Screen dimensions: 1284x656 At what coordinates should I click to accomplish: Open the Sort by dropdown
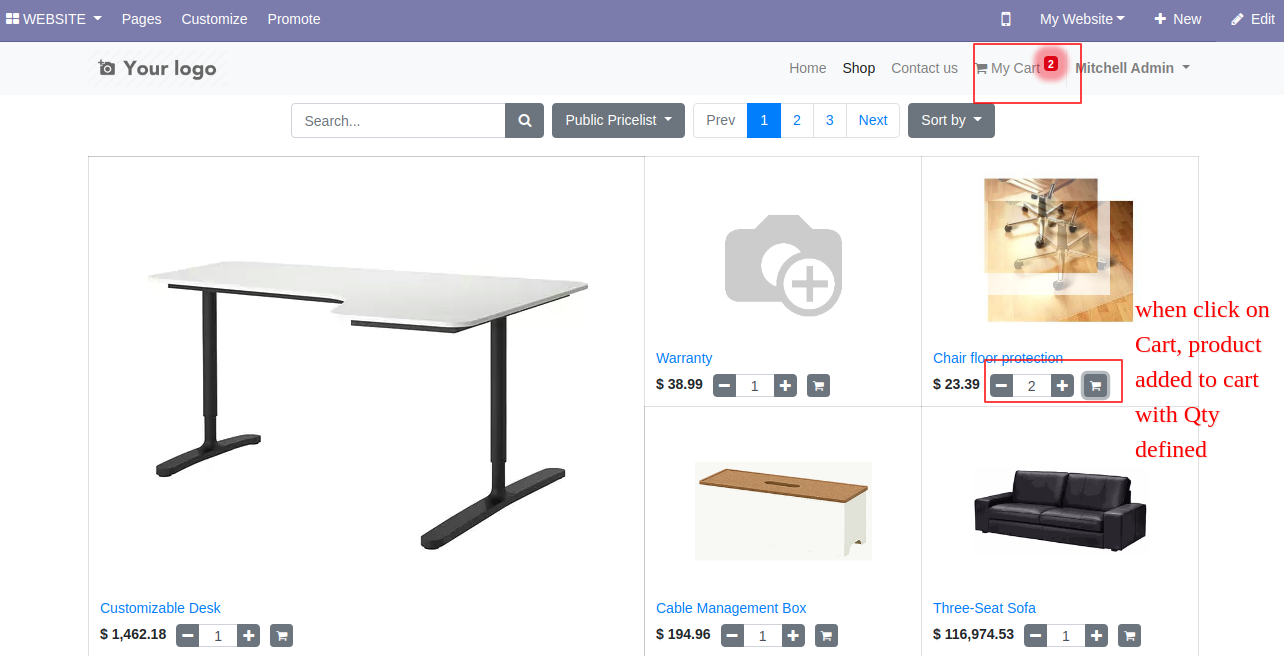(x=951, y=120)
